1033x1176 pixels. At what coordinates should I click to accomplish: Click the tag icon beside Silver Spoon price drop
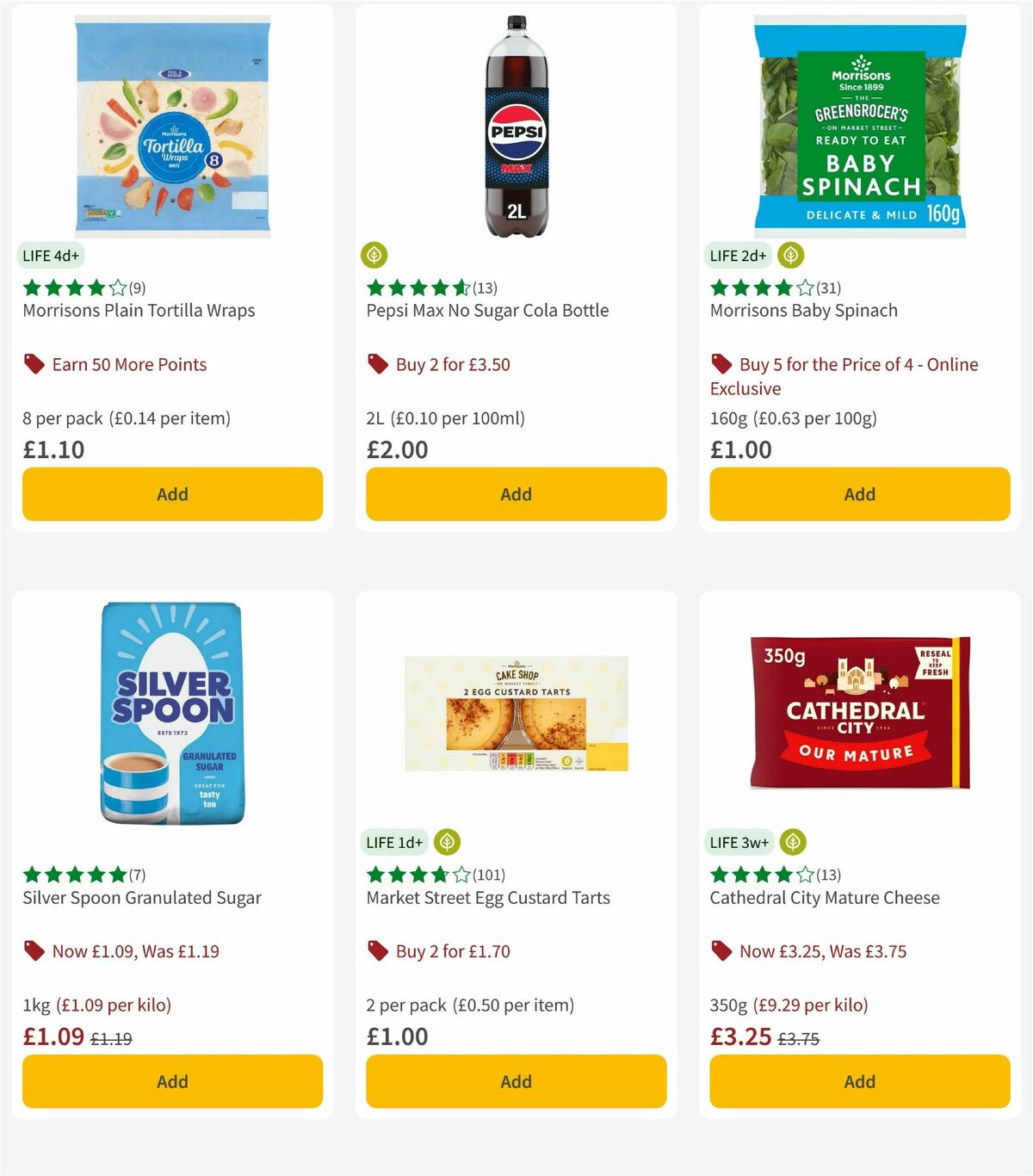click(x=33, y=951)
